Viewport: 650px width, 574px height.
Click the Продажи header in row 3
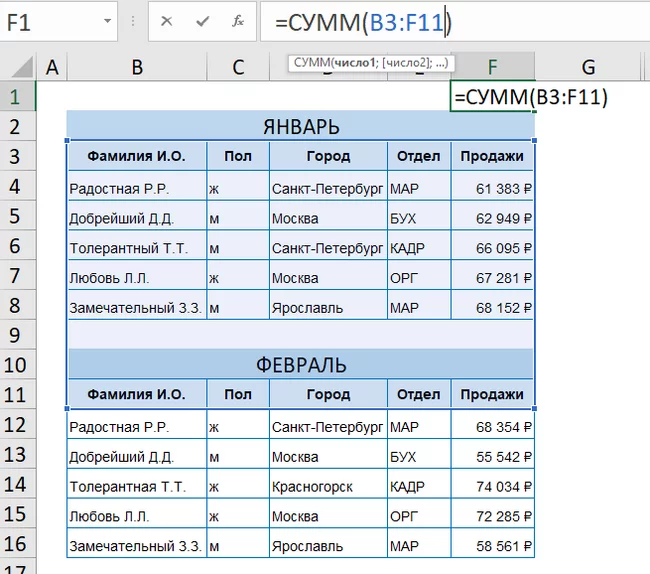pyautogui.click(x=492, y=156)
